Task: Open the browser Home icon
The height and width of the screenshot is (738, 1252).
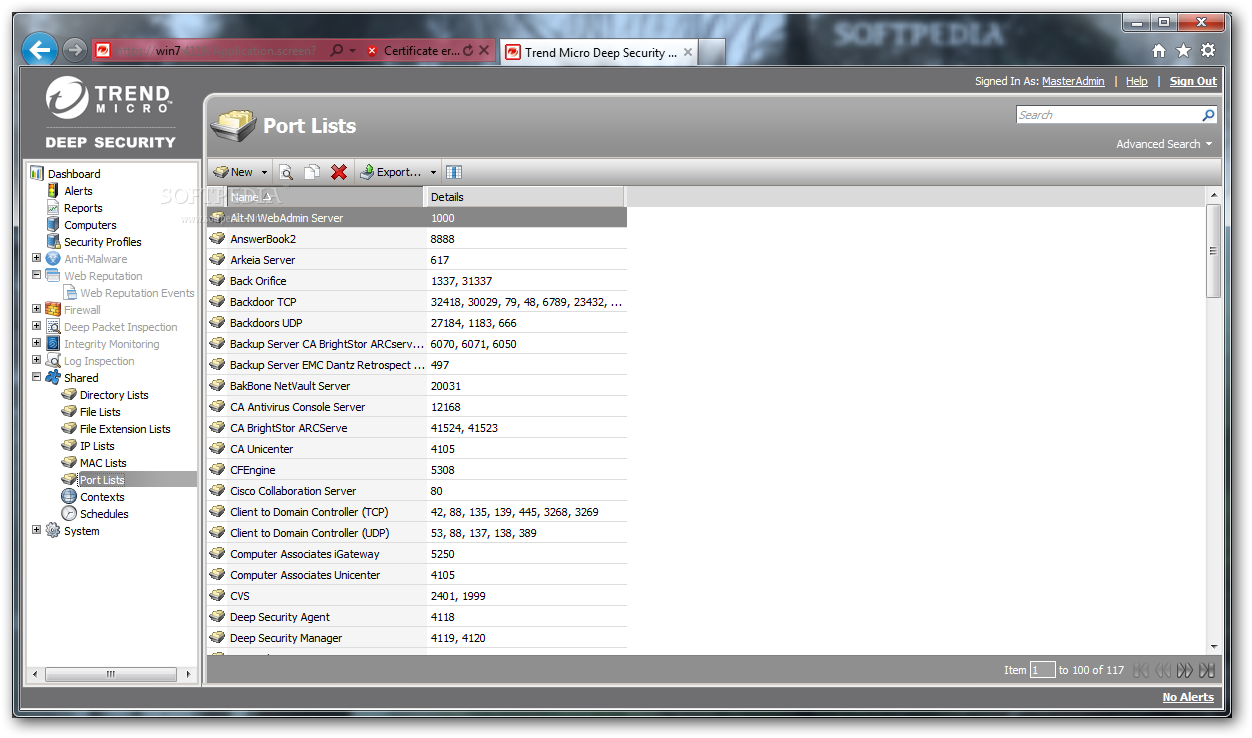Action: (x=1159, y=50)
